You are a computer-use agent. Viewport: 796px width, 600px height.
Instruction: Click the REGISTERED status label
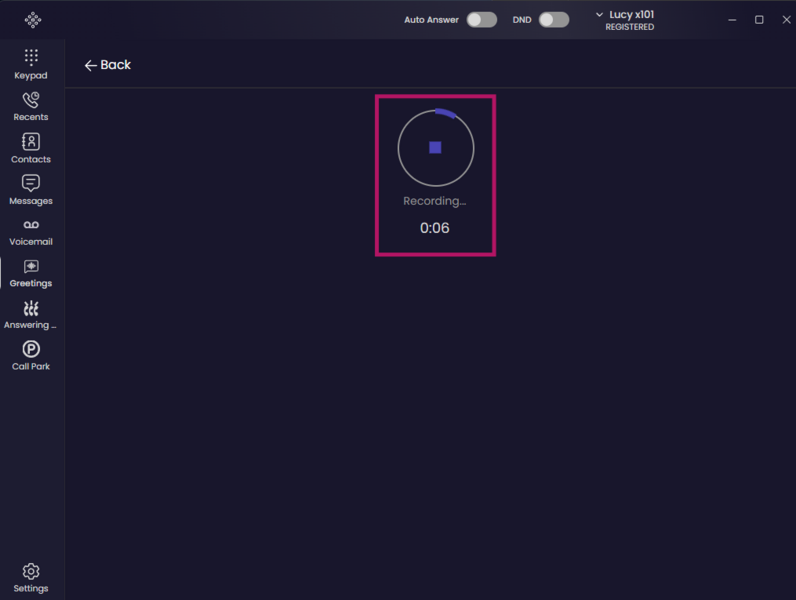pos(629,27)
